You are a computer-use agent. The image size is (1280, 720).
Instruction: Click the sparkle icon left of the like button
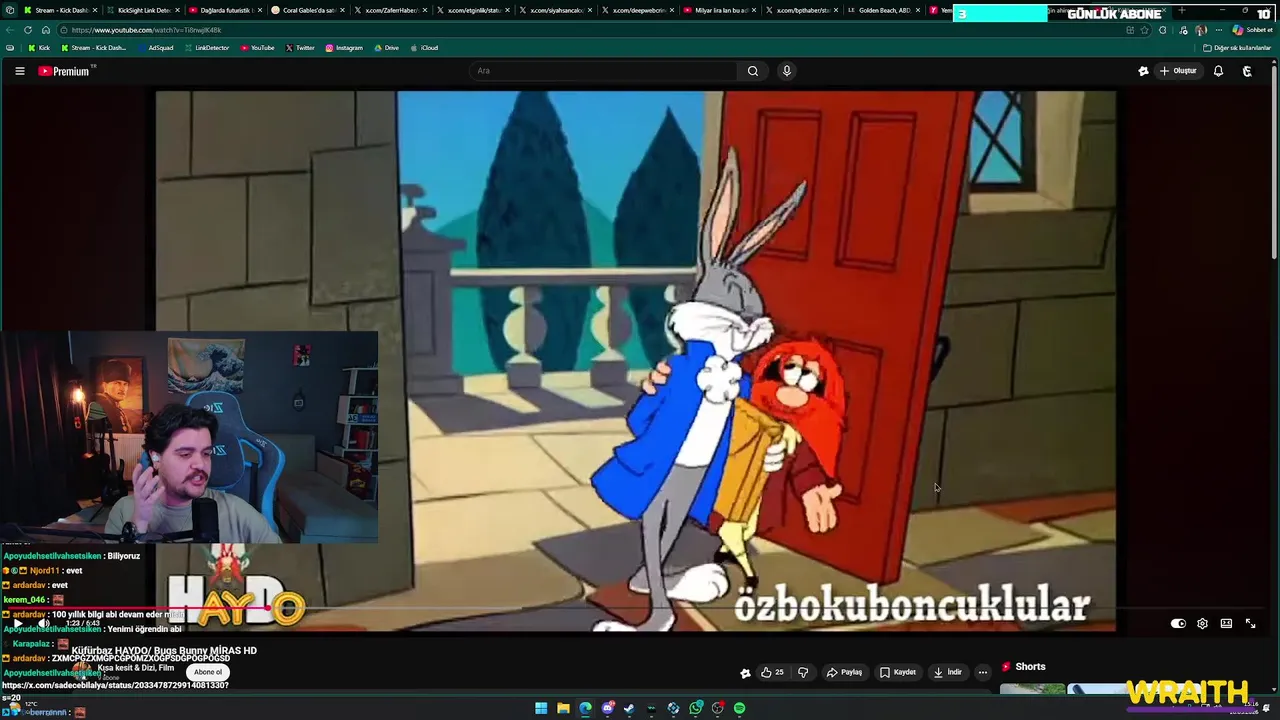coord(745,673)
